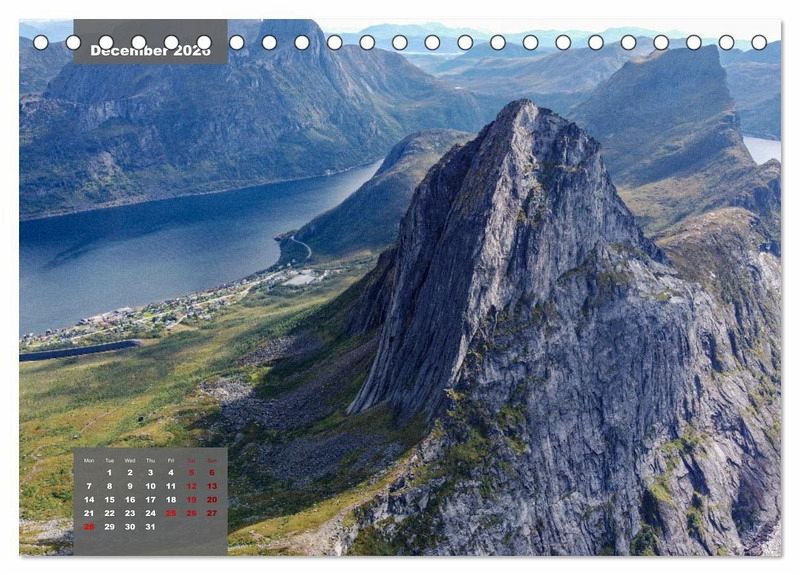
Task: Click date 22 in the calendar grid
Action: coord(109,513)
